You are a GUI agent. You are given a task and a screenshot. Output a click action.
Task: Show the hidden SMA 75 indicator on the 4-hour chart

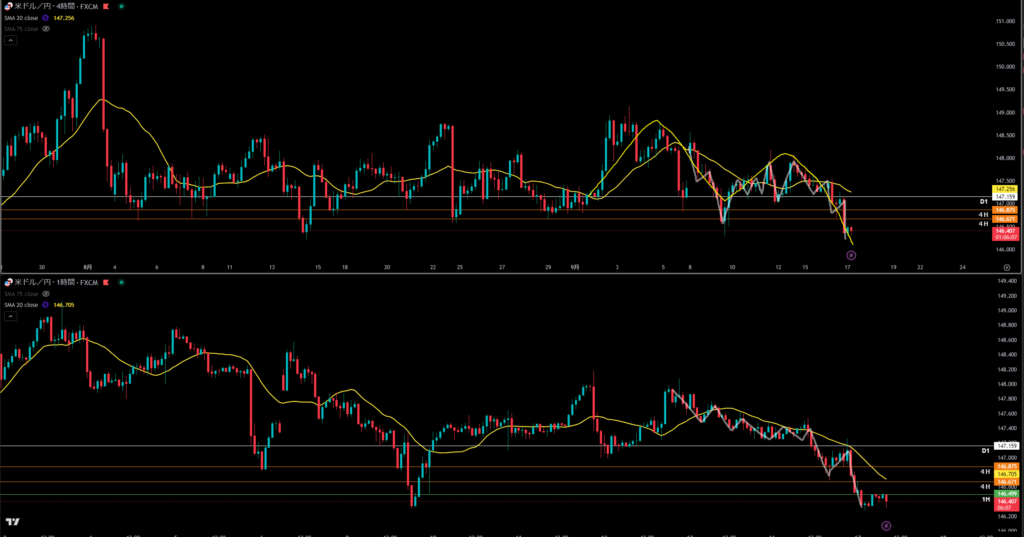(x=46, y=29)
